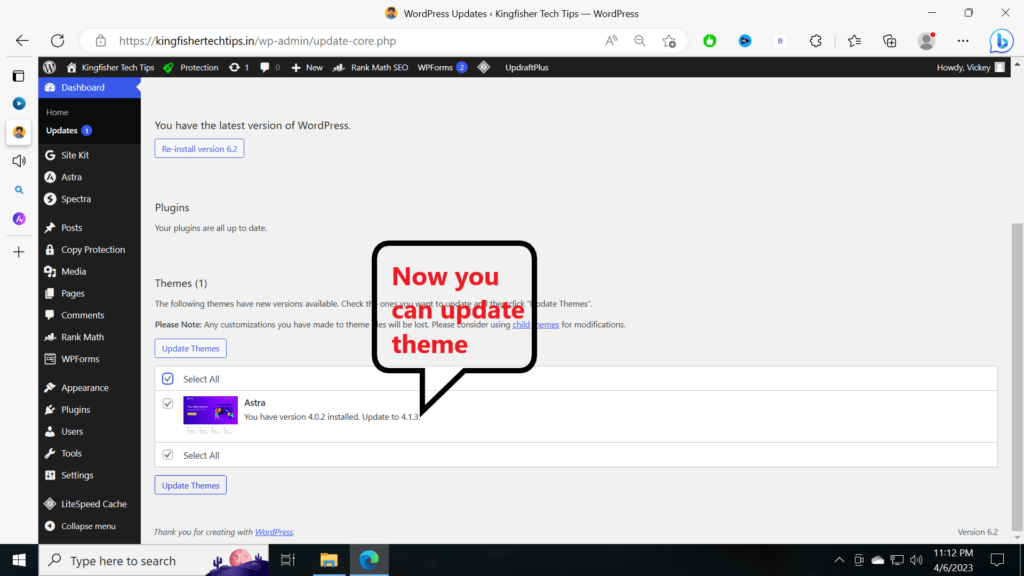Screen dimensions: 1024x576
Task: Open the Collections icon
Action: [x=889, y=40]
